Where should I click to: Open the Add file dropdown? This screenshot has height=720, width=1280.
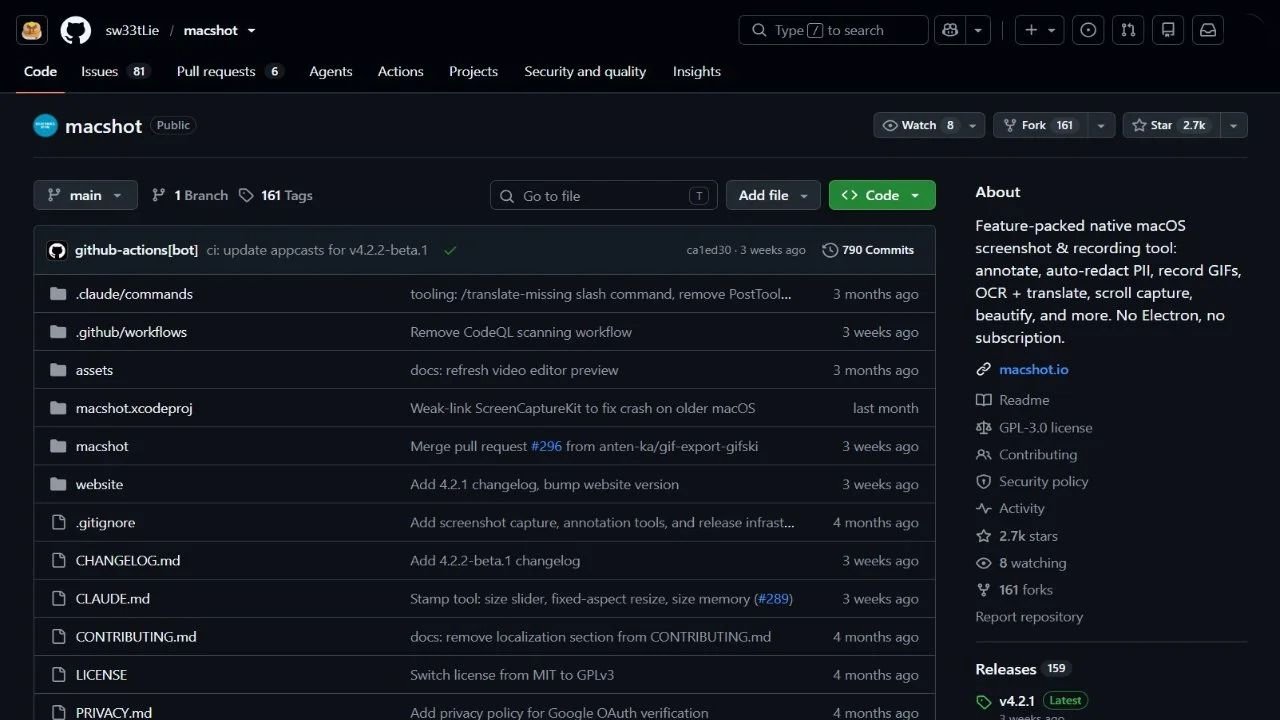point(773,195)
